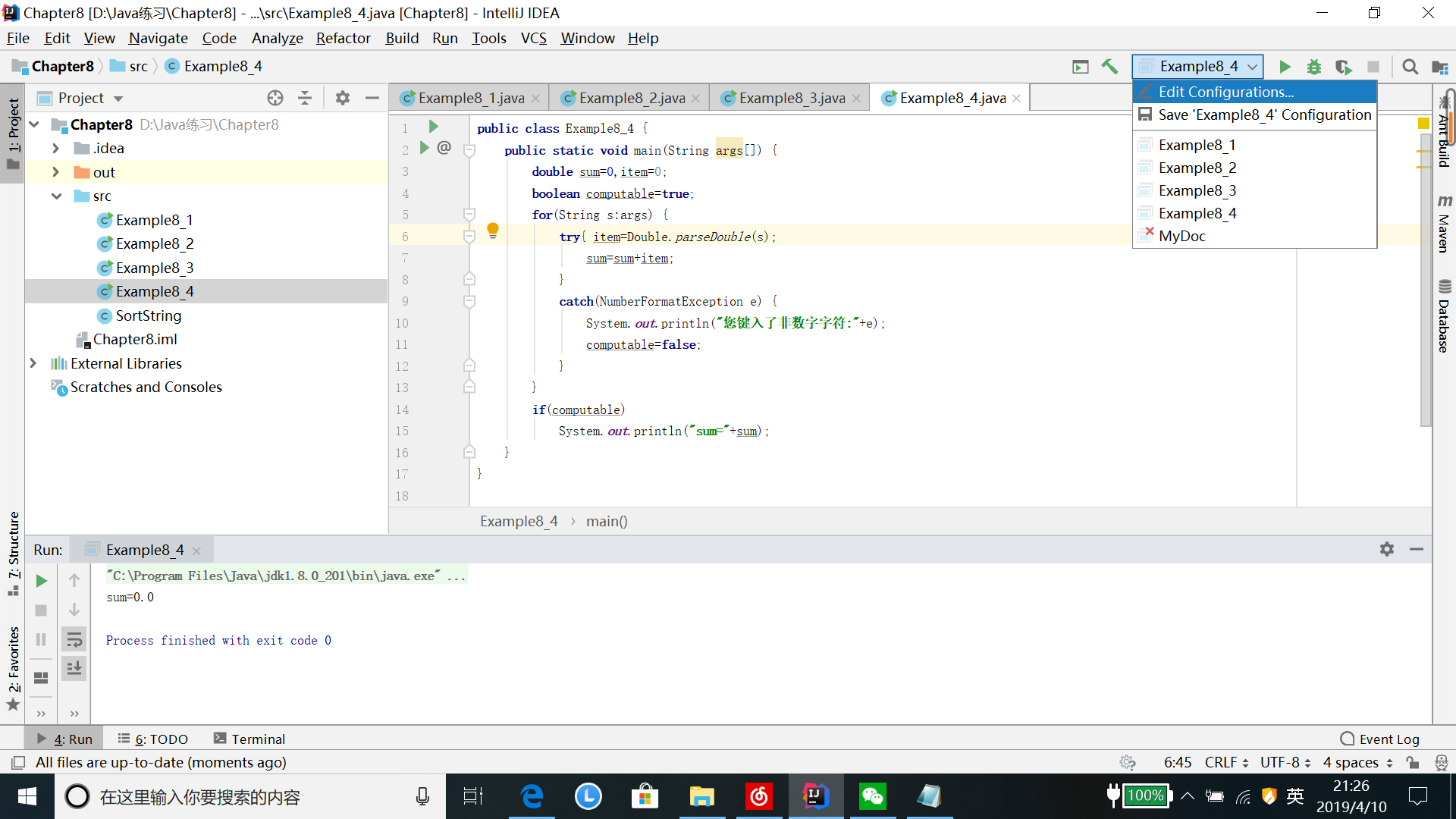Toggle scroll to end in Run console
Screen dimensions: 1456x819
(x=74, y=668)
